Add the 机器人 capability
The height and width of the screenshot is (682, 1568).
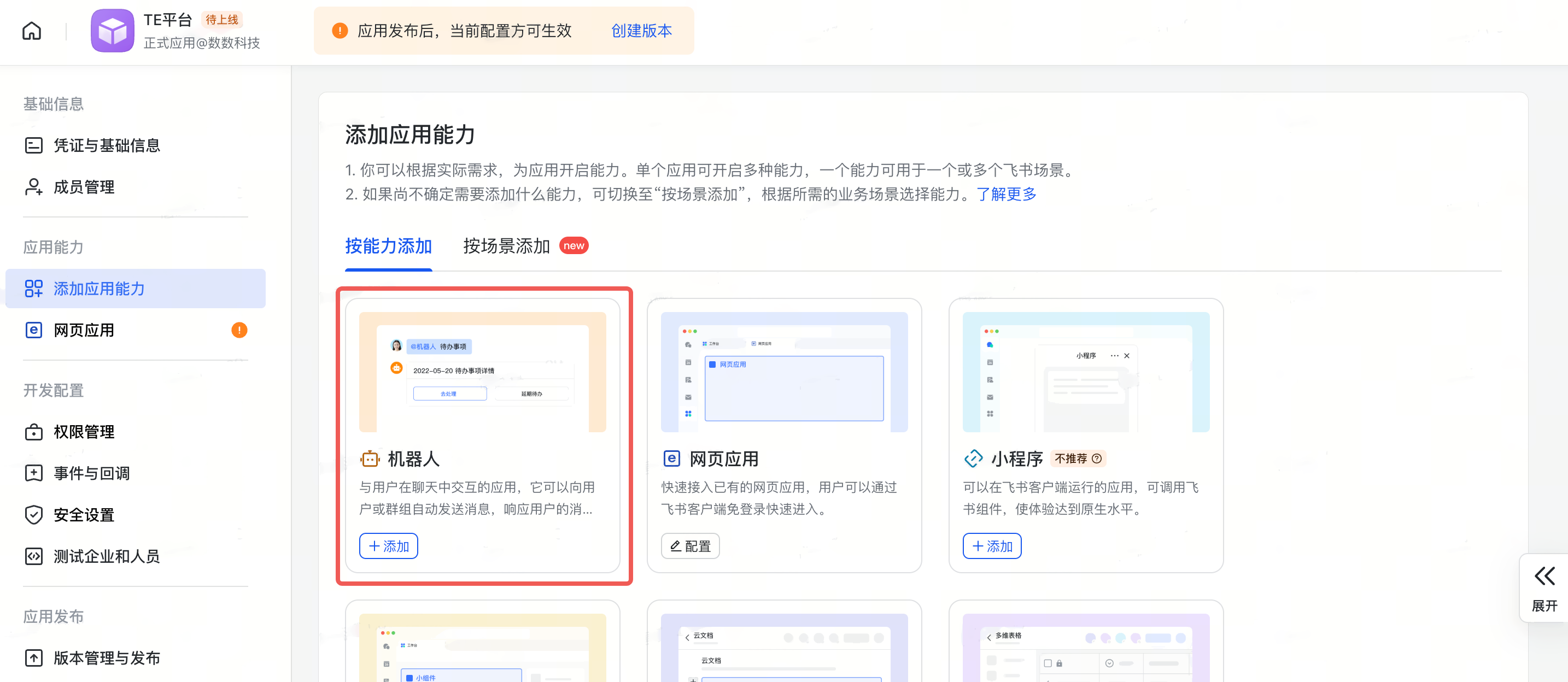pyautogui.click(x=388, y=546)
